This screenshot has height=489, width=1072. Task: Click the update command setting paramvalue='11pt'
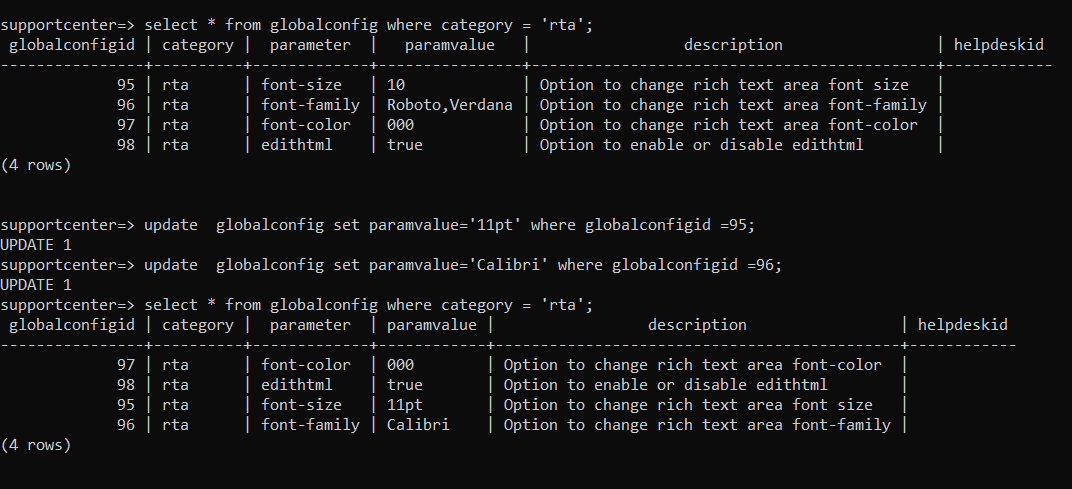pyautogui.click(x=449, y=225)
